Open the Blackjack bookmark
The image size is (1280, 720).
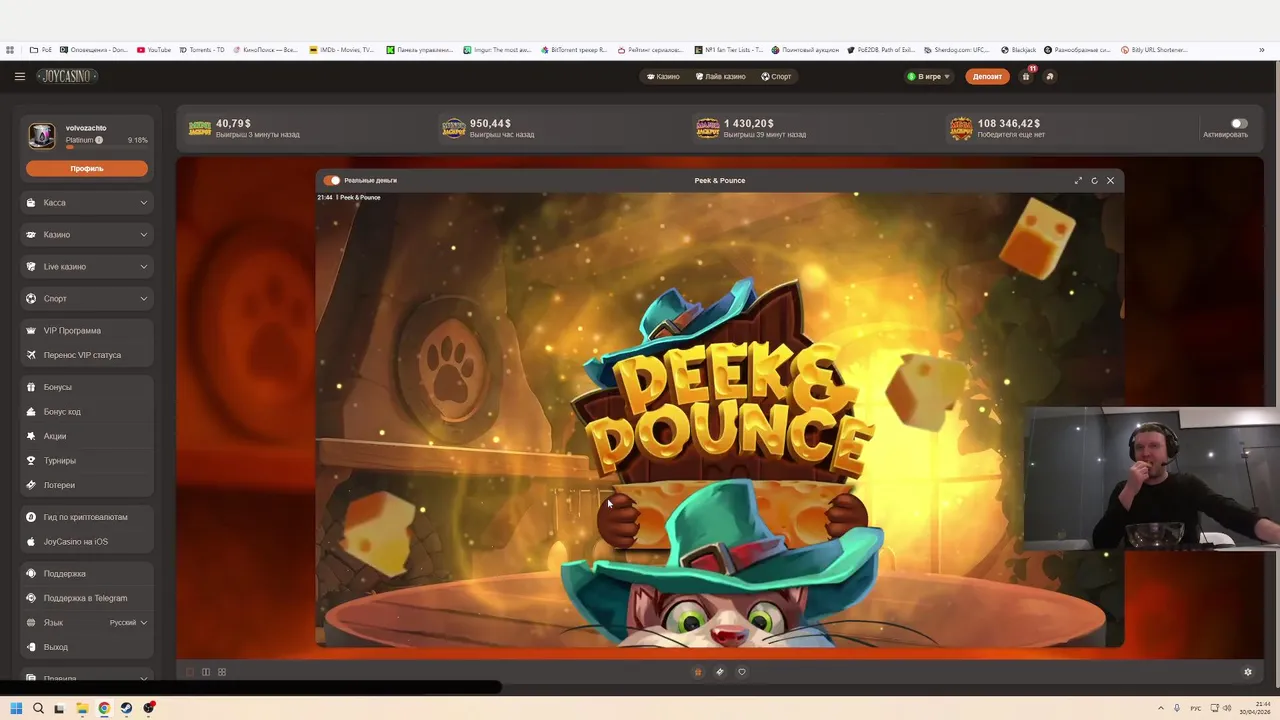(1018, 50)
